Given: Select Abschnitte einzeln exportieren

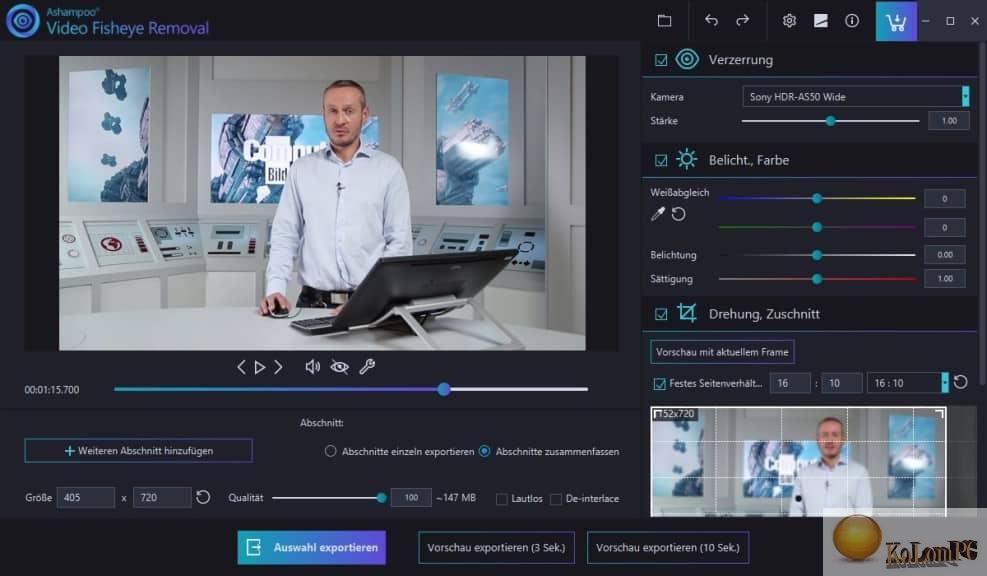Looking at the screenshot, I should (x=330, y=451).
